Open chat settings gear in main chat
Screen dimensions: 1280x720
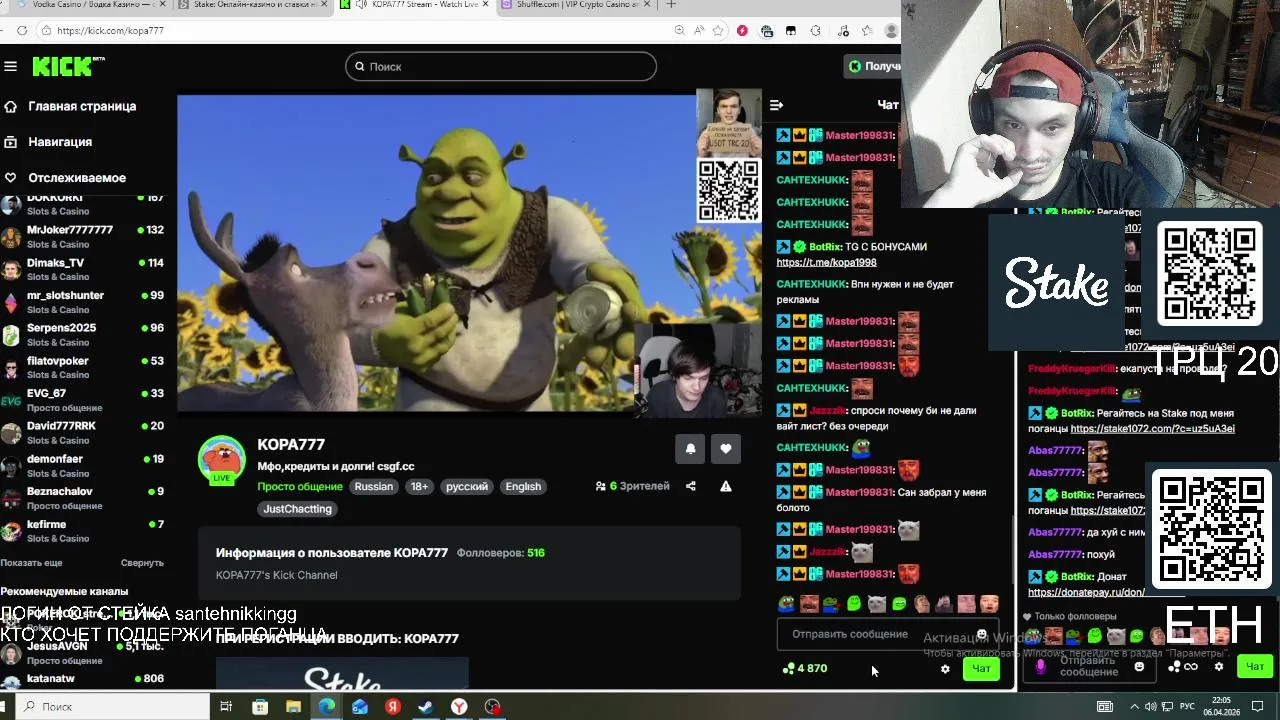click(945, 669)
